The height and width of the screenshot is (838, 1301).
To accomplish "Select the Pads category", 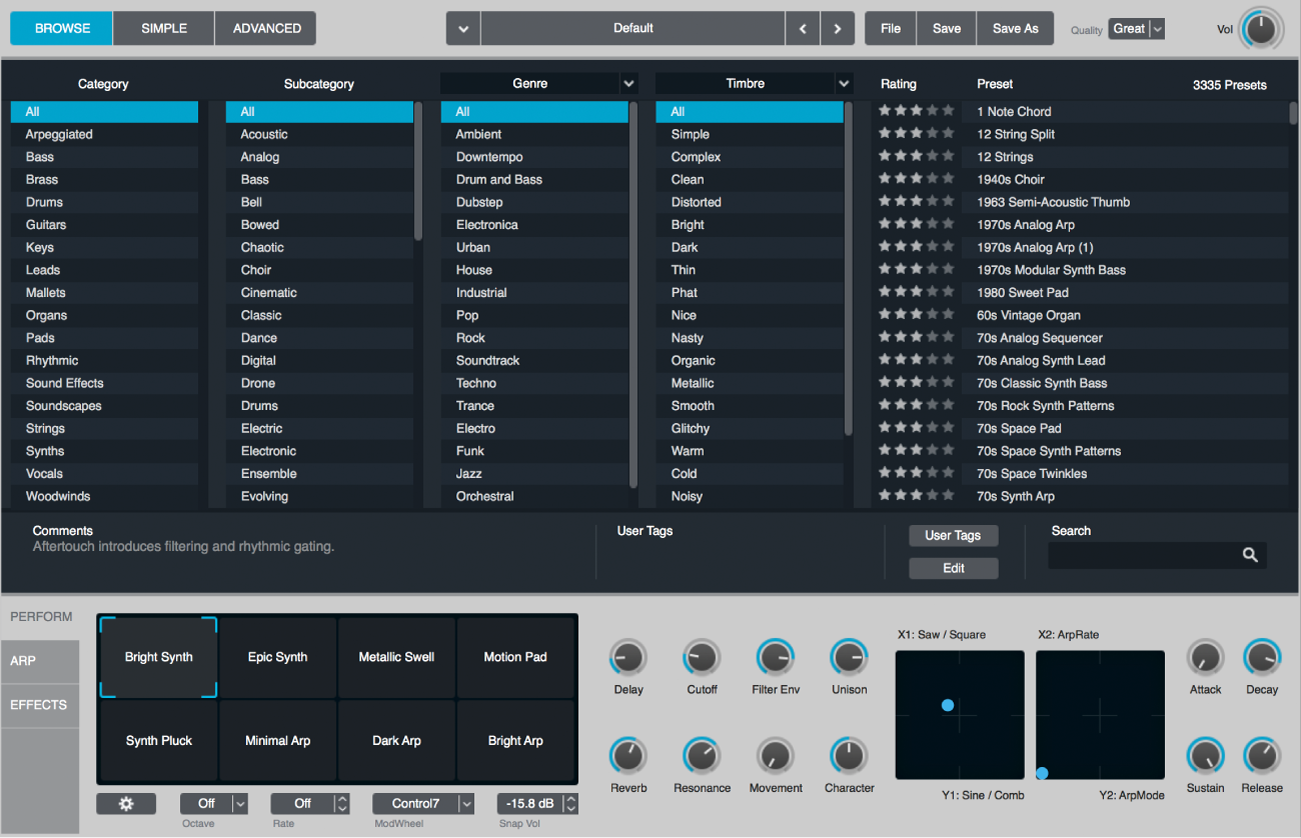I will click(104, 338).
